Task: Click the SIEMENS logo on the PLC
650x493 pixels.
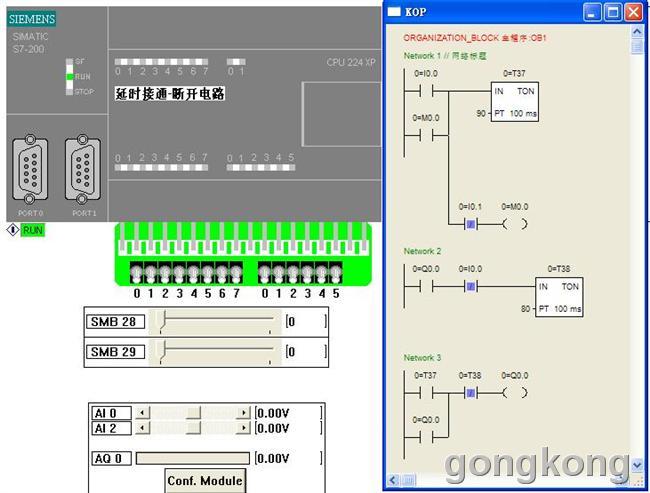Action: point(32,19)
